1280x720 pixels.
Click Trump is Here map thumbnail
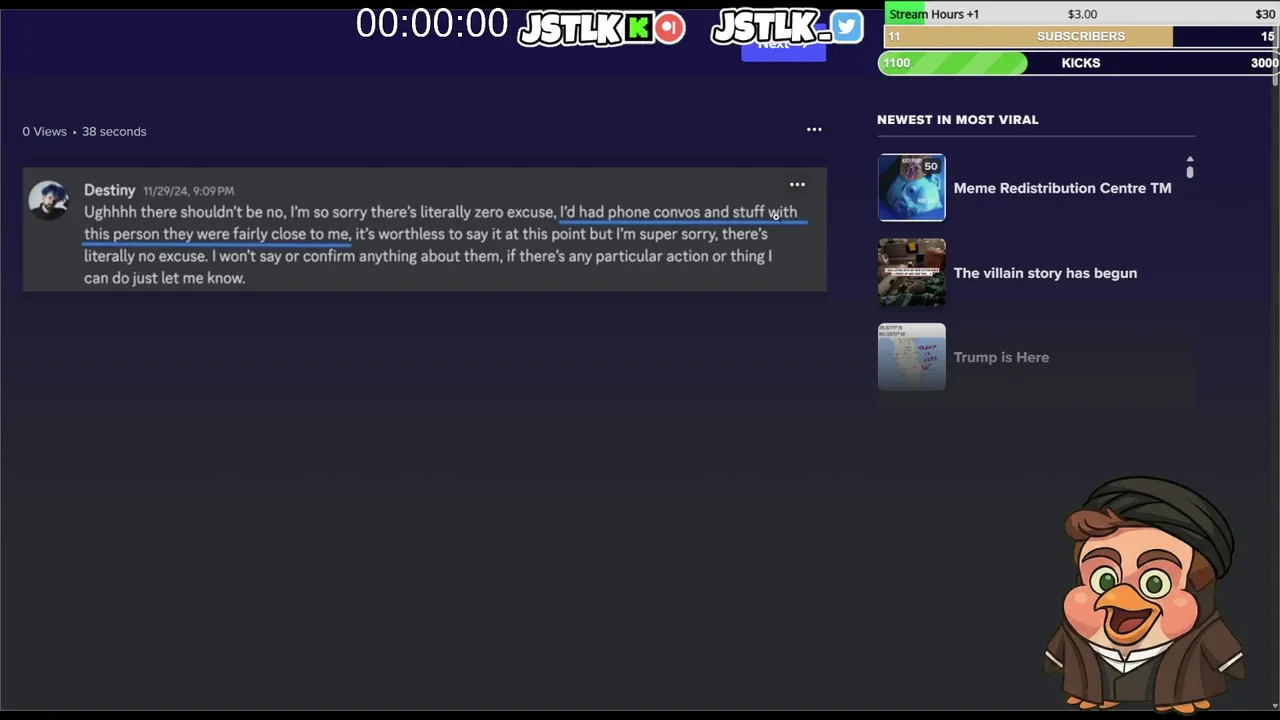pos(911,356)
